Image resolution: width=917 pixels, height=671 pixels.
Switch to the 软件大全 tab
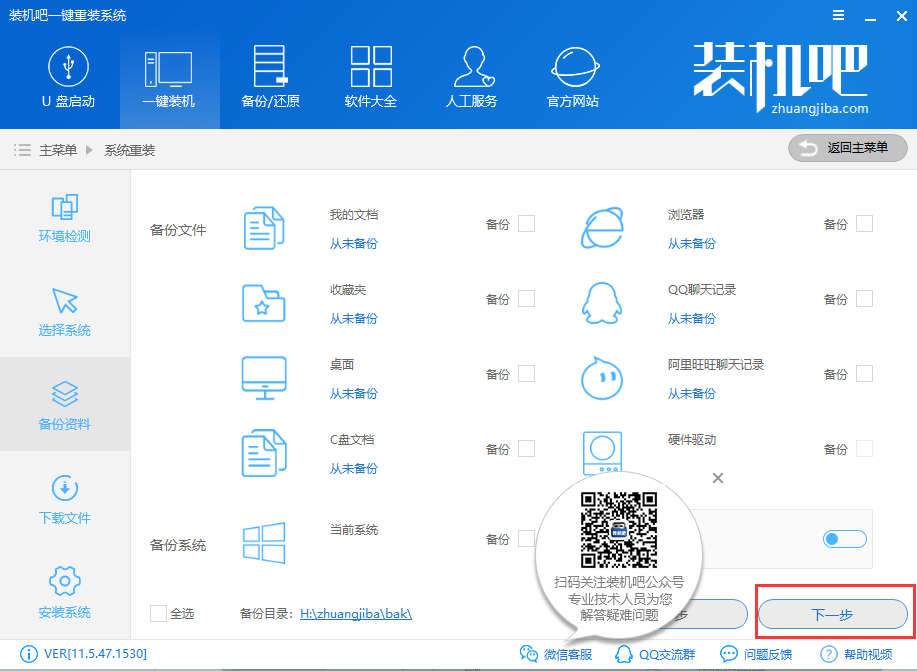(x=371, y=79)
